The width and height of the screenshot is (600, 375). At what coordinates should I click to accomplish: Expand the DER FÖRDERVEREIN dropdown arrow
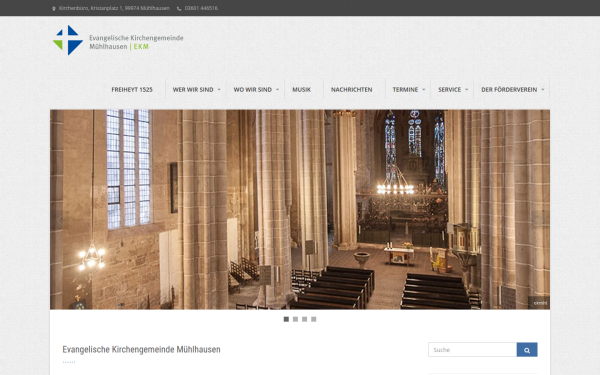(543, 90)
